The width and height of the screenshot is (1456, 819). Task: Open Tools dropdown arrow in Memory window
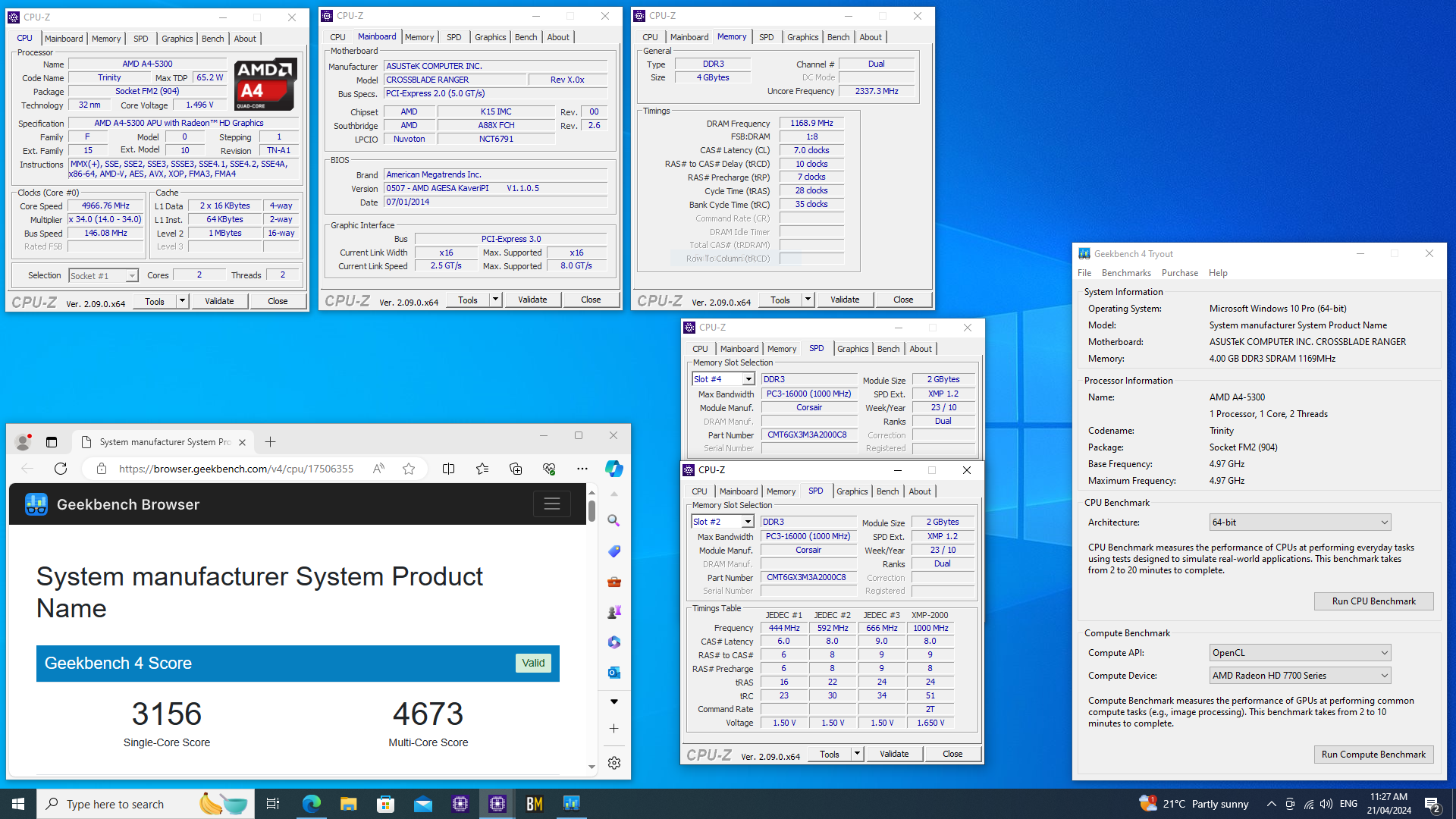[x=808, y=300]
